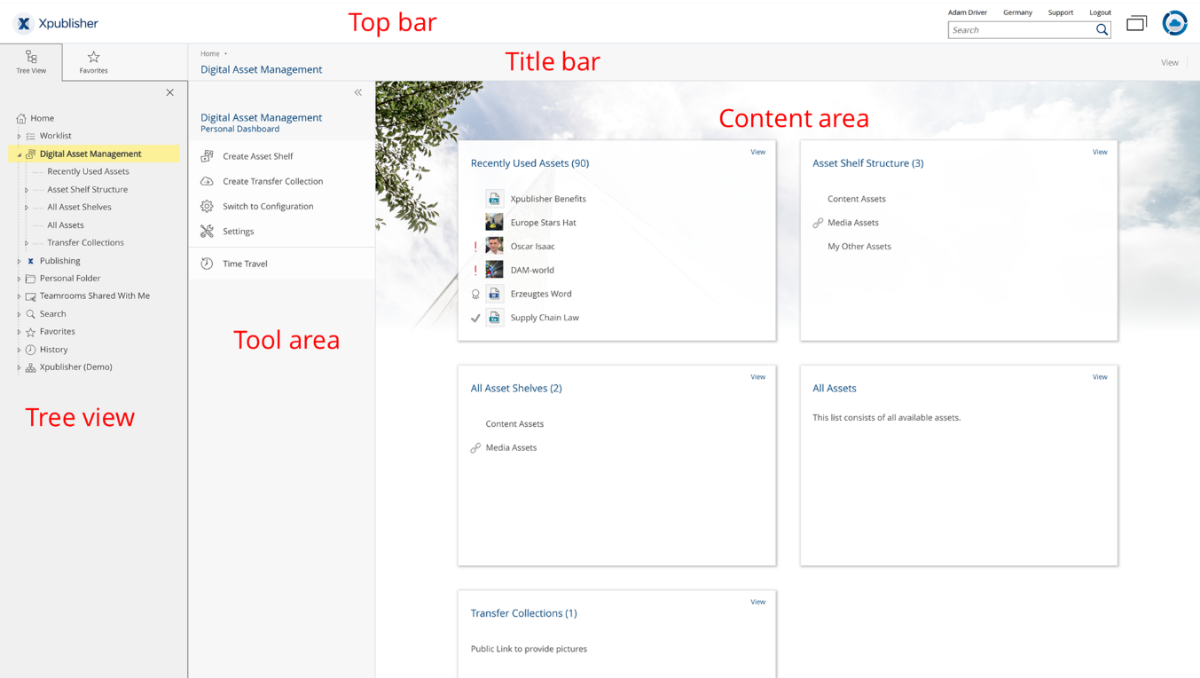Image resolution: width=1200 pixels, height=678 pixels.
Task: Click Logout in the top bar
Action: point(1100,12)
